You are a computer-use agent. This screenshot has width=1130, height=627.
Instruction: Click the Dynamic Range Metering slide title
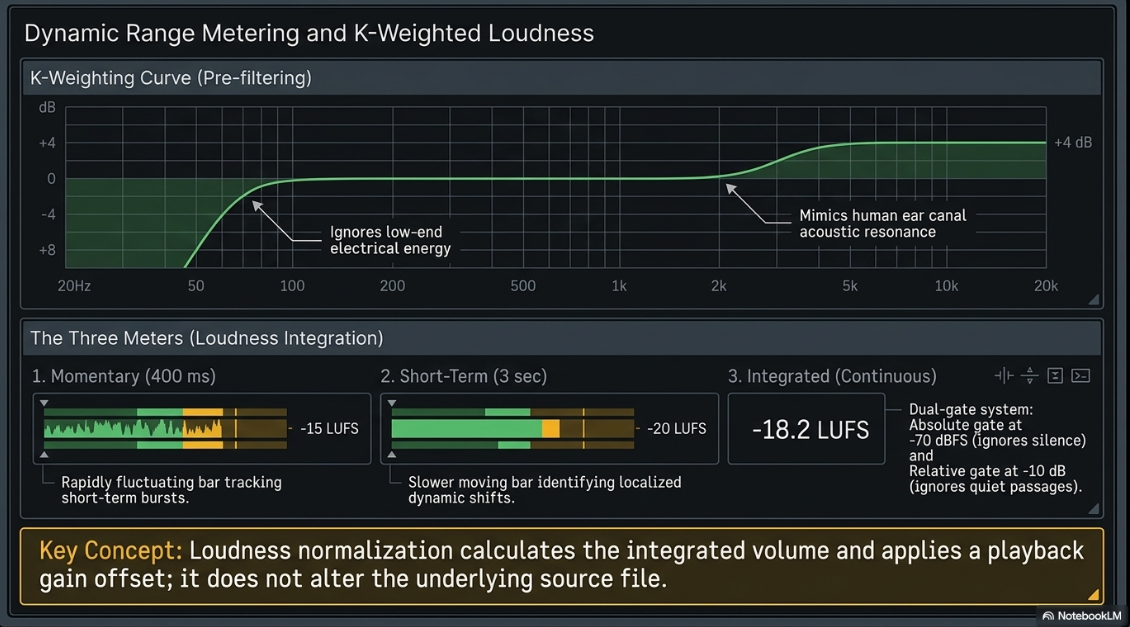(x=309, y=33)
